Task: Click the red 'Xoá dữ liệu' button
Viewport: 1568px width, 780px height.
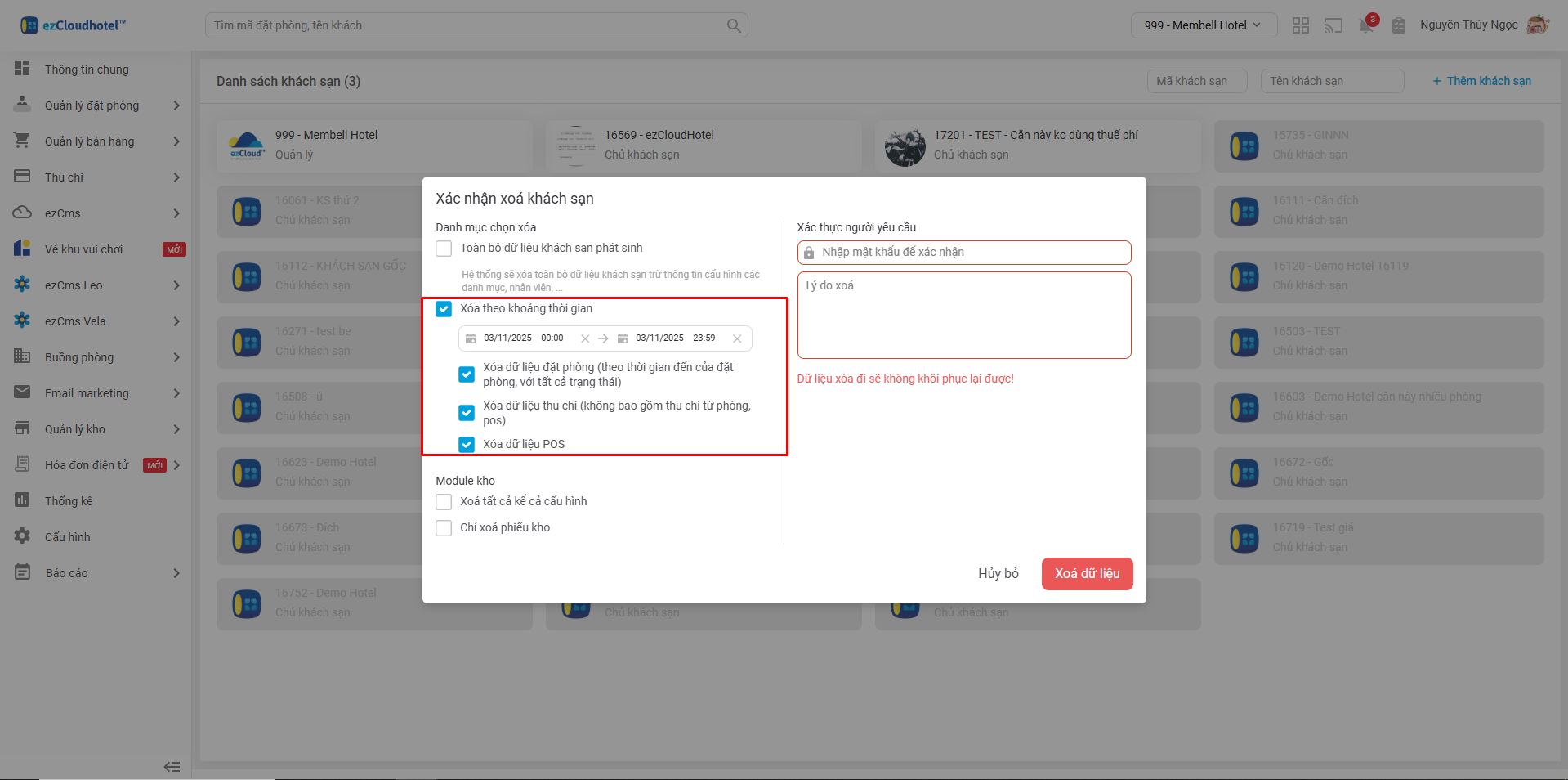Action: click(x=1087, y=574)
